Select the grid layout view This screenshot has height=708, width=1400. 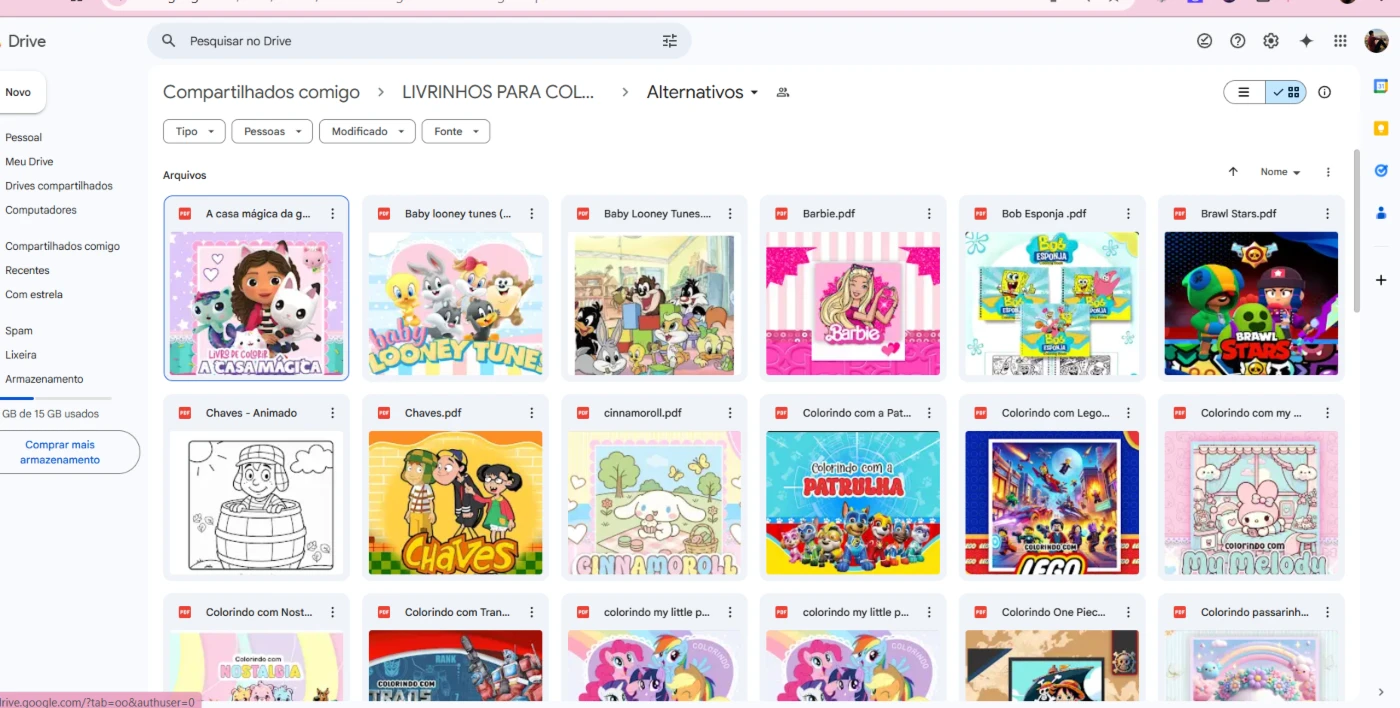click(x=1286, y=92)
